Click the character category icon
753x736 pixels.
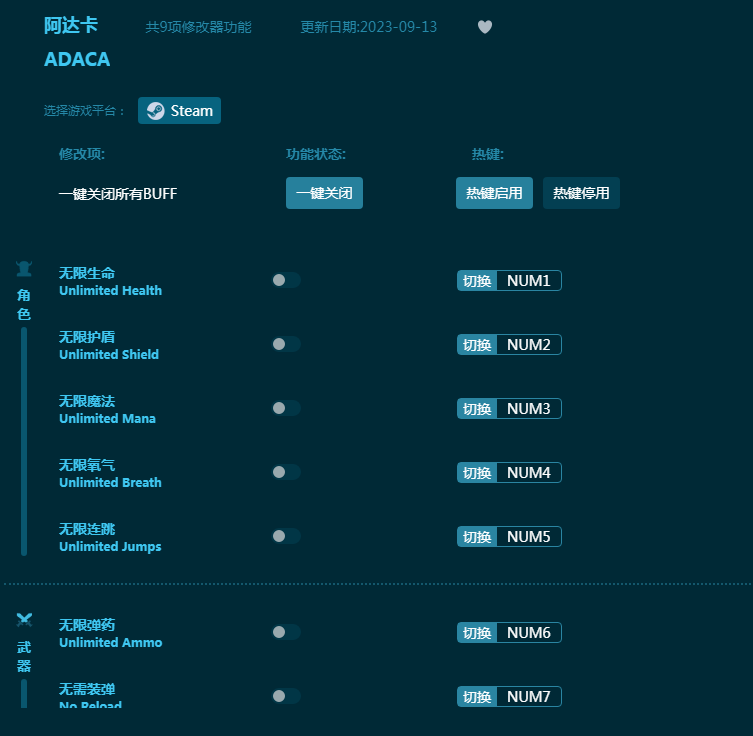pos(24,269)
